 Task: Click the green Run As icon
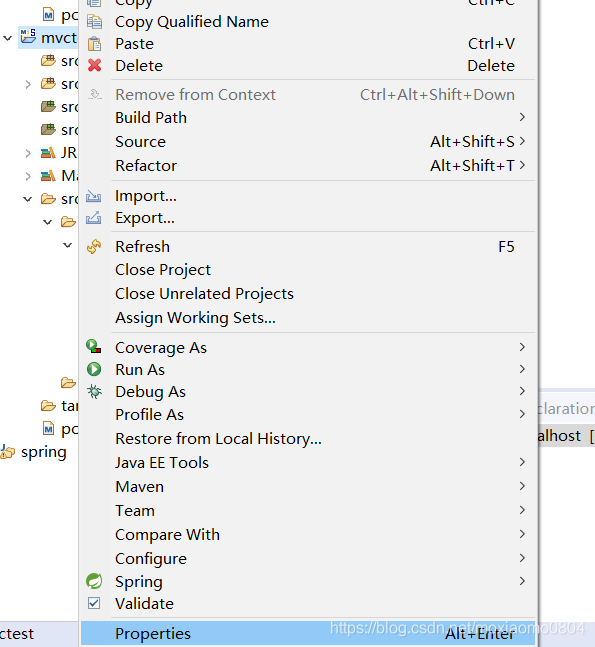[x=94, y=369]
